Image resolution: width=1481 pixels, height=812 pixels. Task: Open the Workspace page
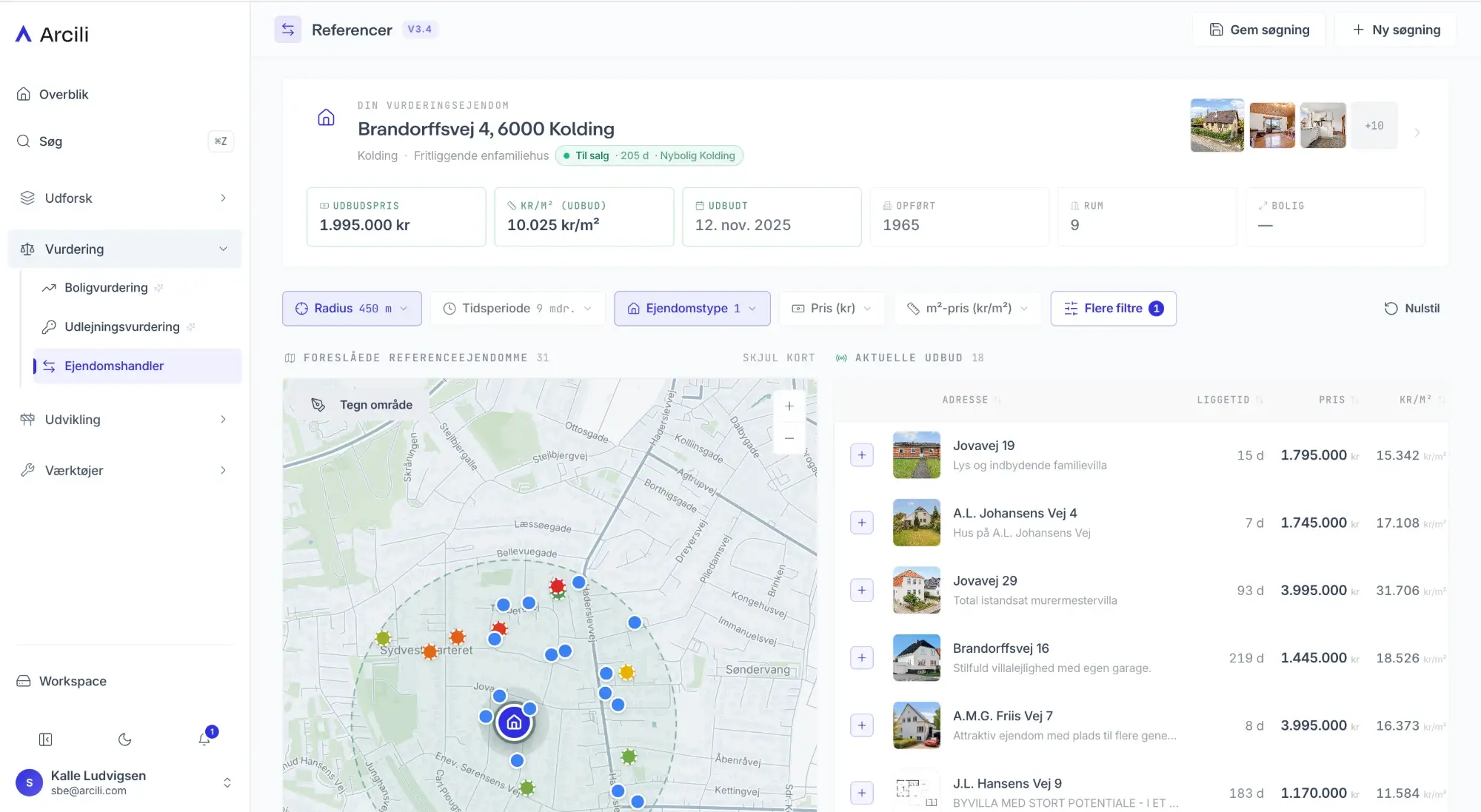tap(124, 681)
